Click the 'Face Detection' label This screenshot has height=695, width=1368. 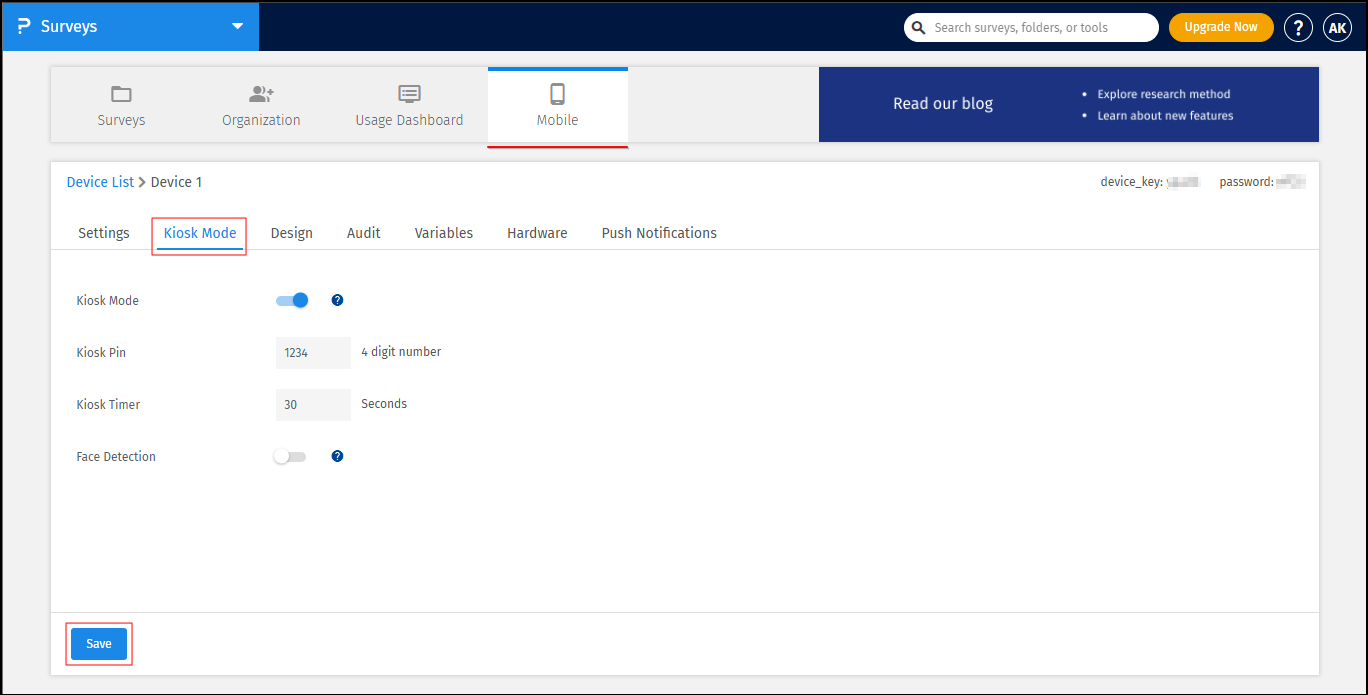(116, 457)
